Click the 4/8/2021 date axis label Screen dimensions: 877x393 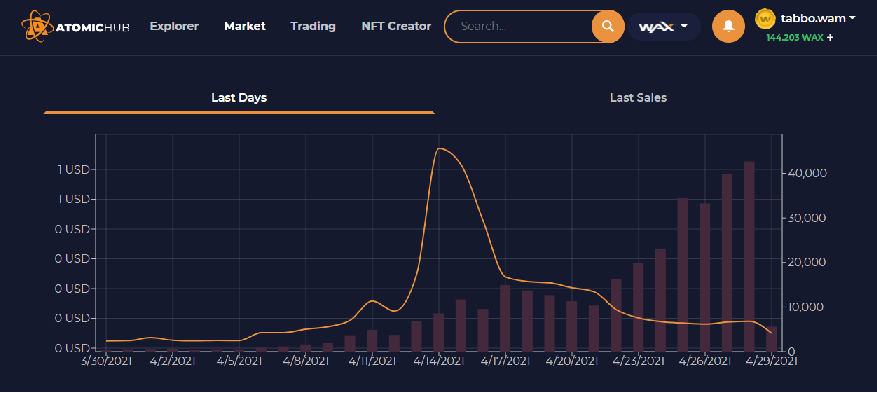pos(305,361)
